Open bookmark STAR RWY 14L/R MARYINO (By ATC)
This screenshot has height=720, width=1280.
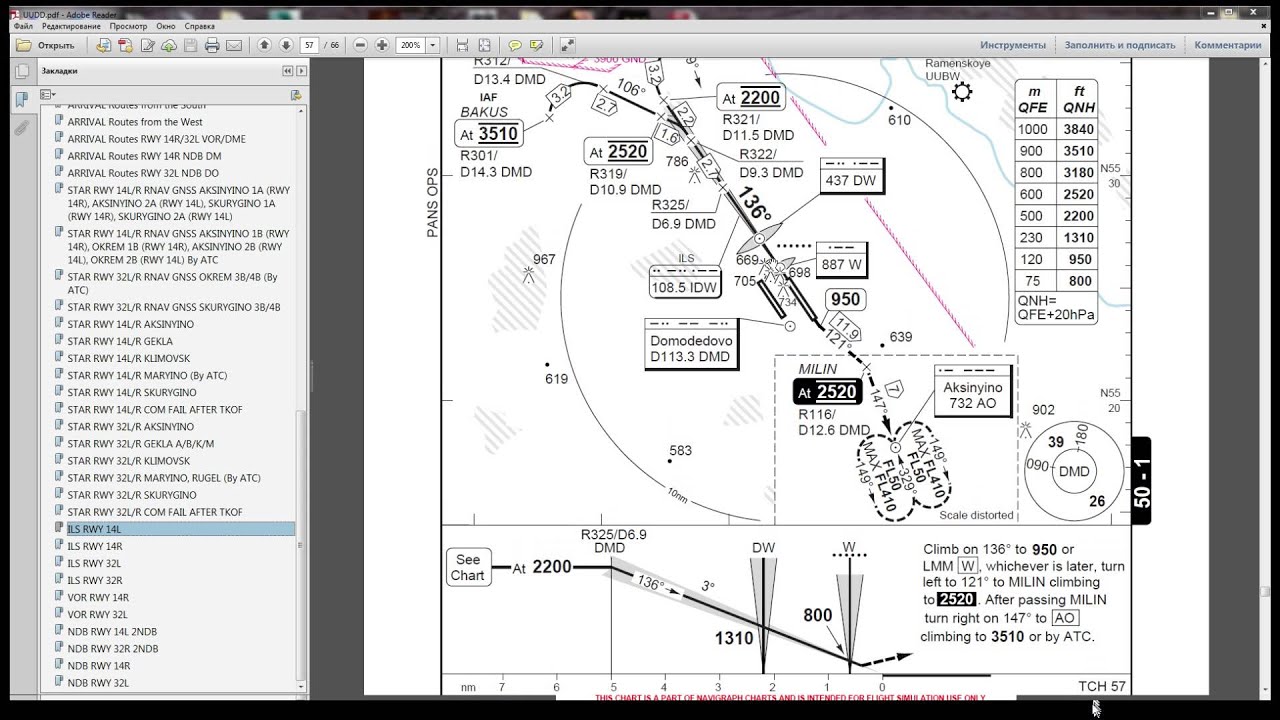click(147, 375)
